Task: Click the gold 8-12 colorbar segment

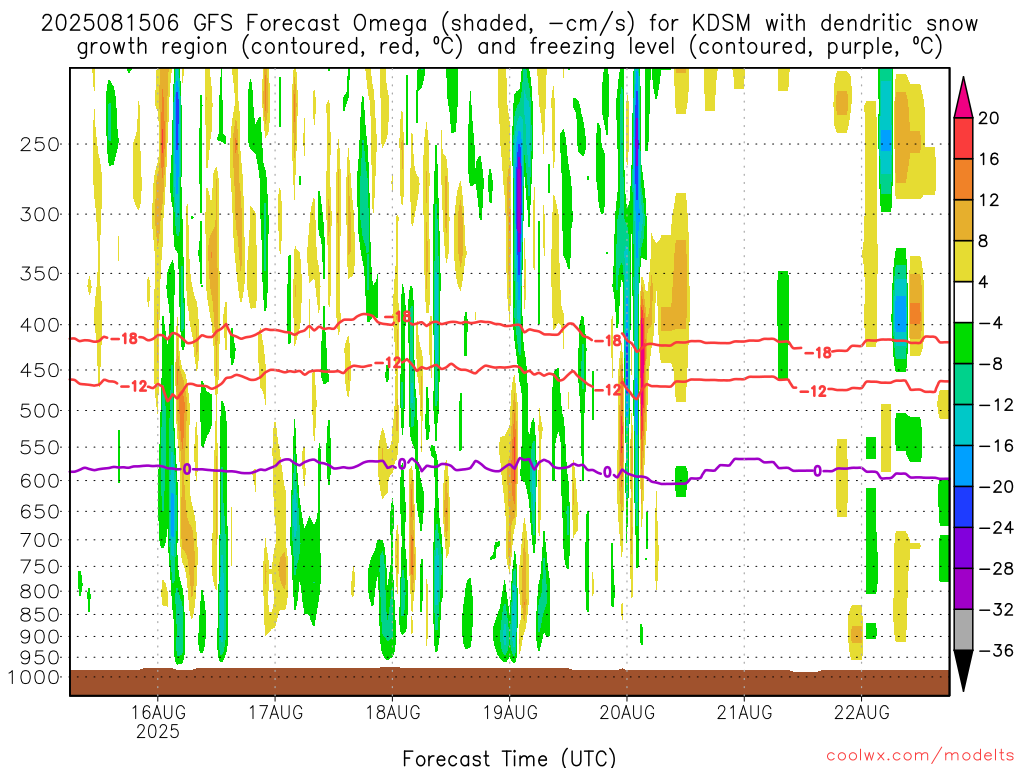Action: pyautogui.click(x=963, y=221)
